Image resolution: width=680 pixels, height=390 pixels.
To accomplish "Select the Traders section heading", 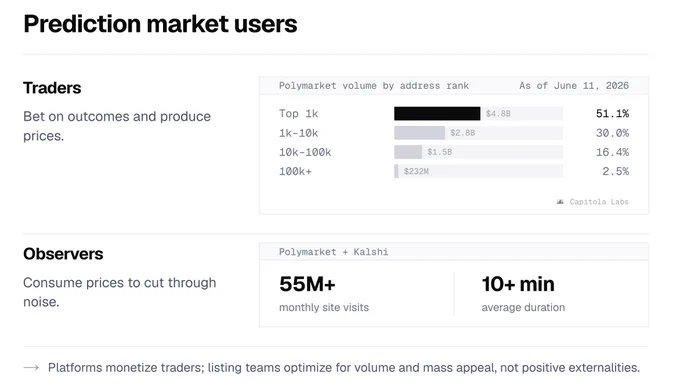I will pos(52,88).
